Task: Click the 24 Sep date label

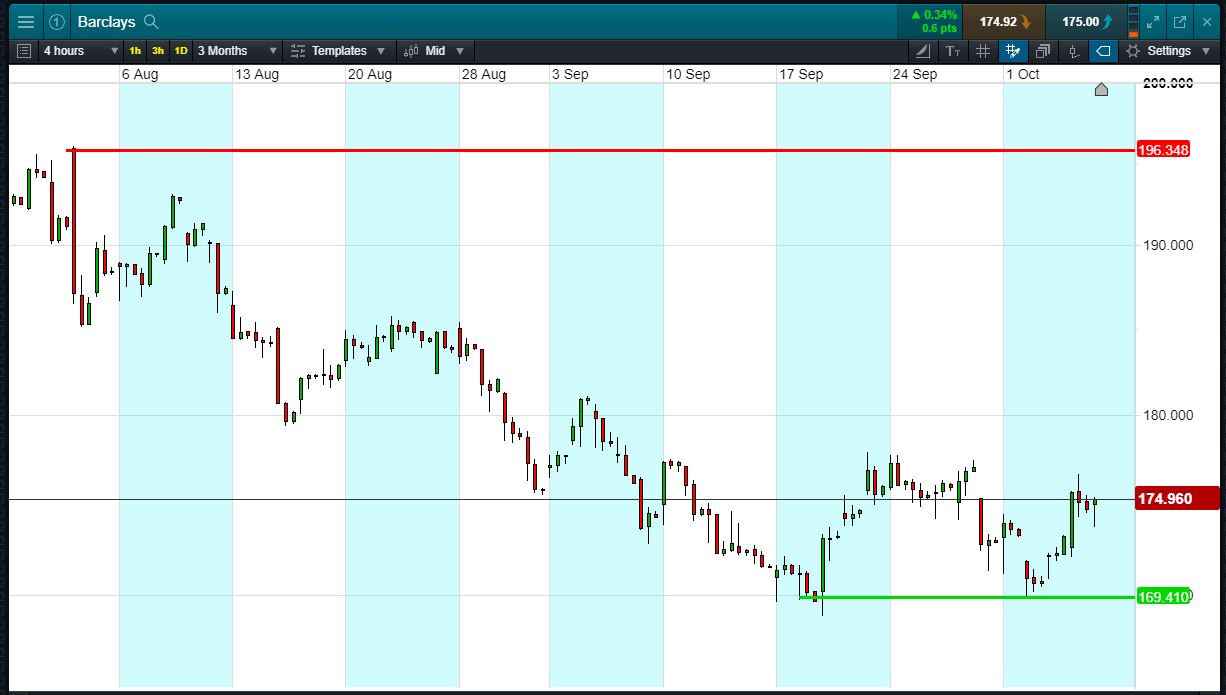Action: (x=915, y=74)
